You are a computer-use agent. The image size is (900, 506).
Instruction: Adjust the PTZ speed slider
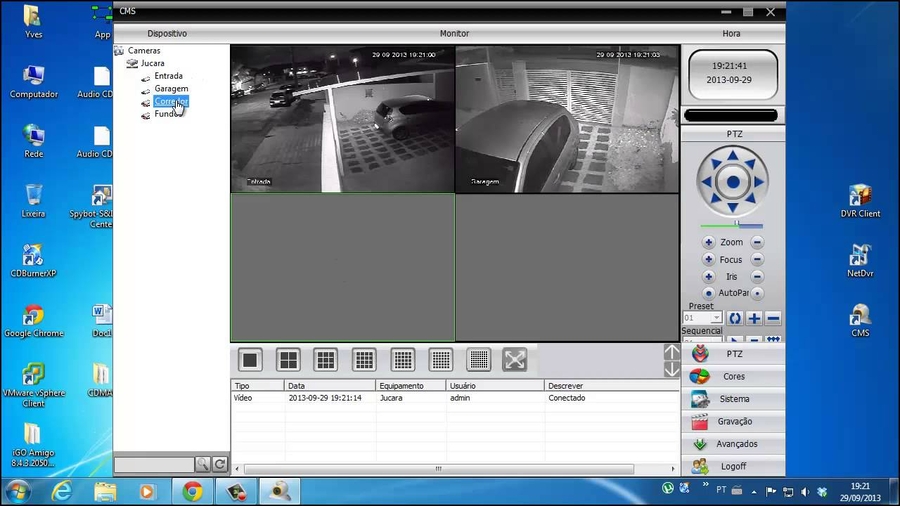tap(737, 224)
